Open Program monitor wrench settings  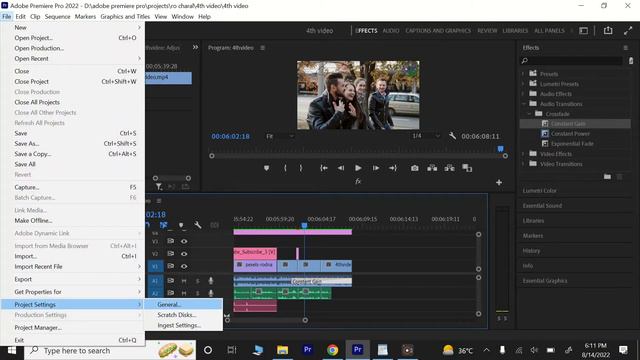click(x=452, y=136)
